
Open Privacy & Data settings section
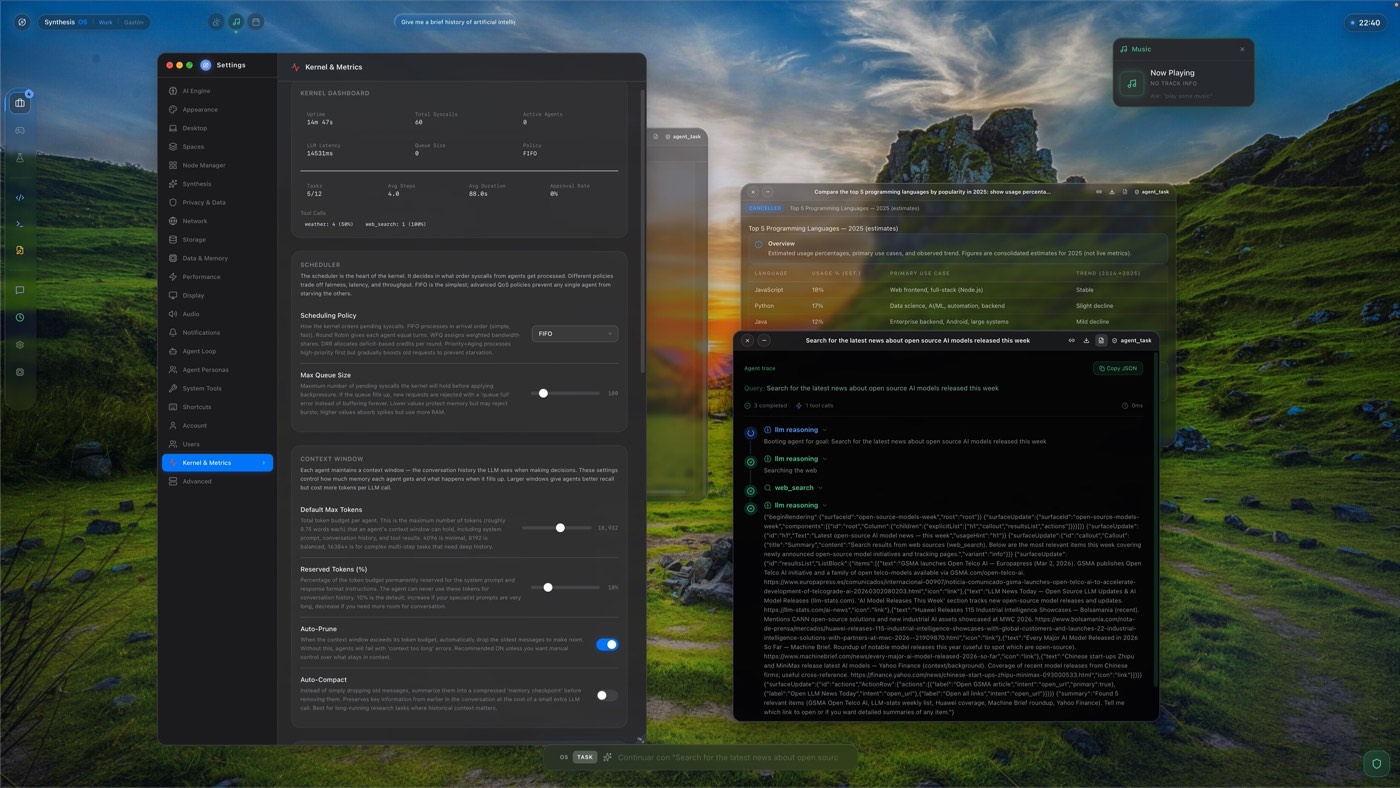coord(217,202)
